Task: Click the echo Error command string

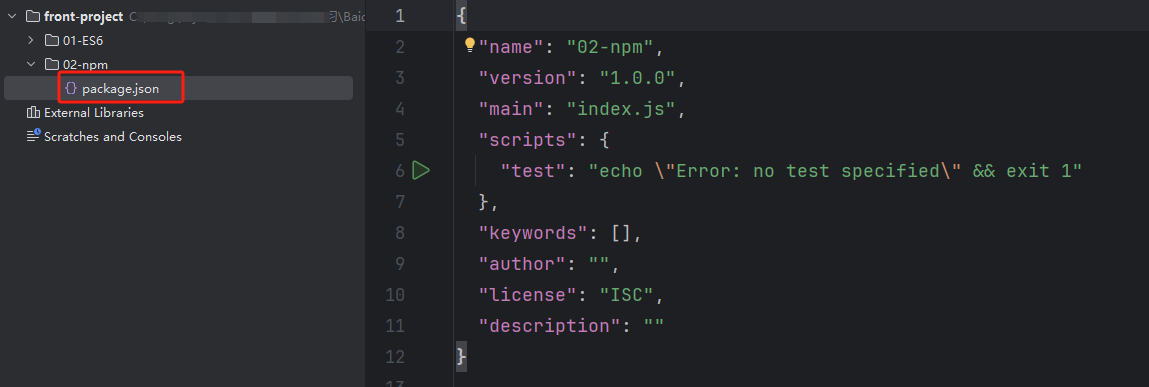Action: [x=835, y=171]
